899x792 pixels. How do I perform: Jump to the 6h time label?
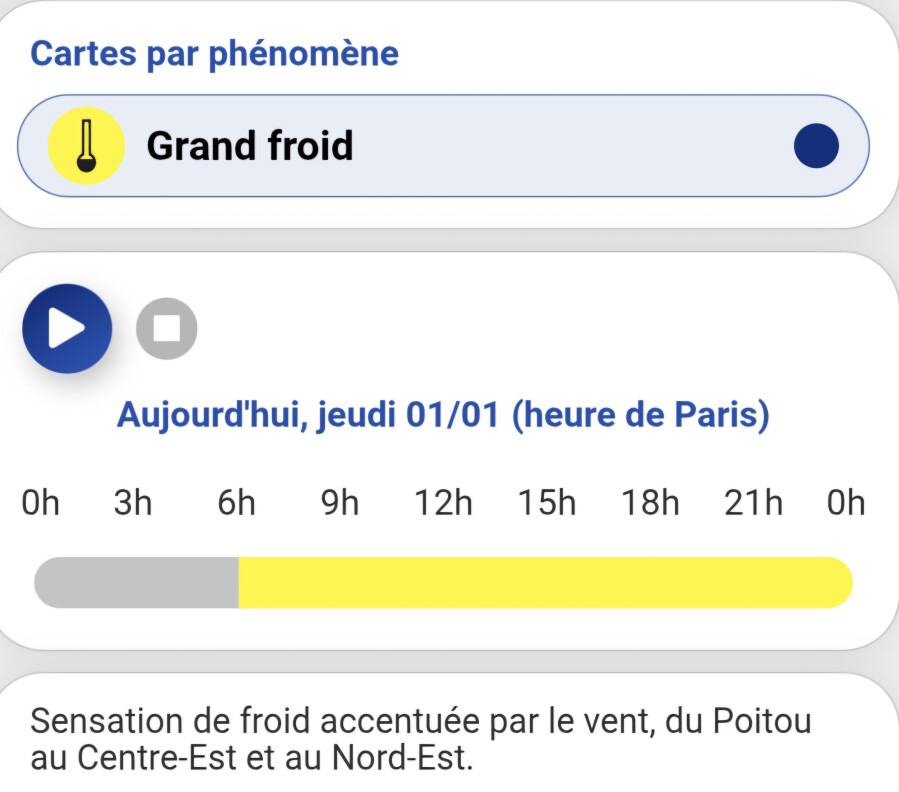click(237, 503)
